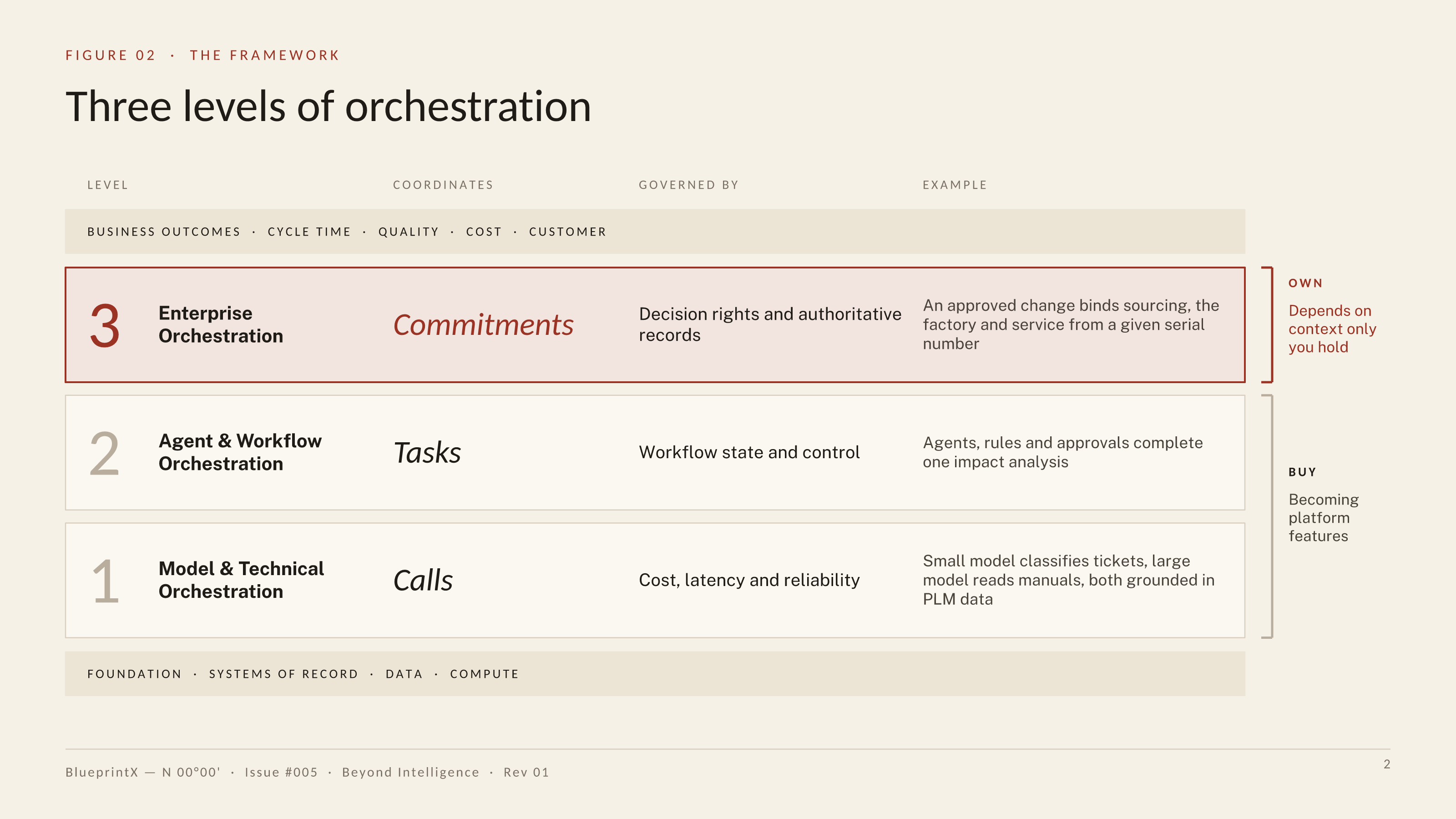Click 'CYCLE TIME' in the top band
The width and height of the screenshot is (1456, 819).
[309, 232]
